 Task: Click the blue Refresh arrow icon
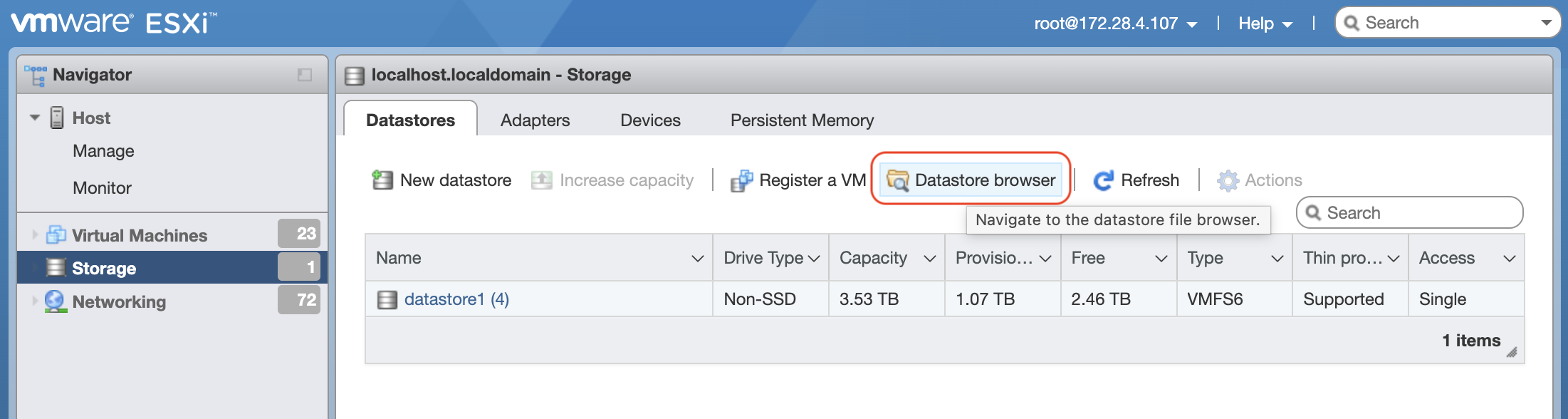click(x=1104, y=181)
